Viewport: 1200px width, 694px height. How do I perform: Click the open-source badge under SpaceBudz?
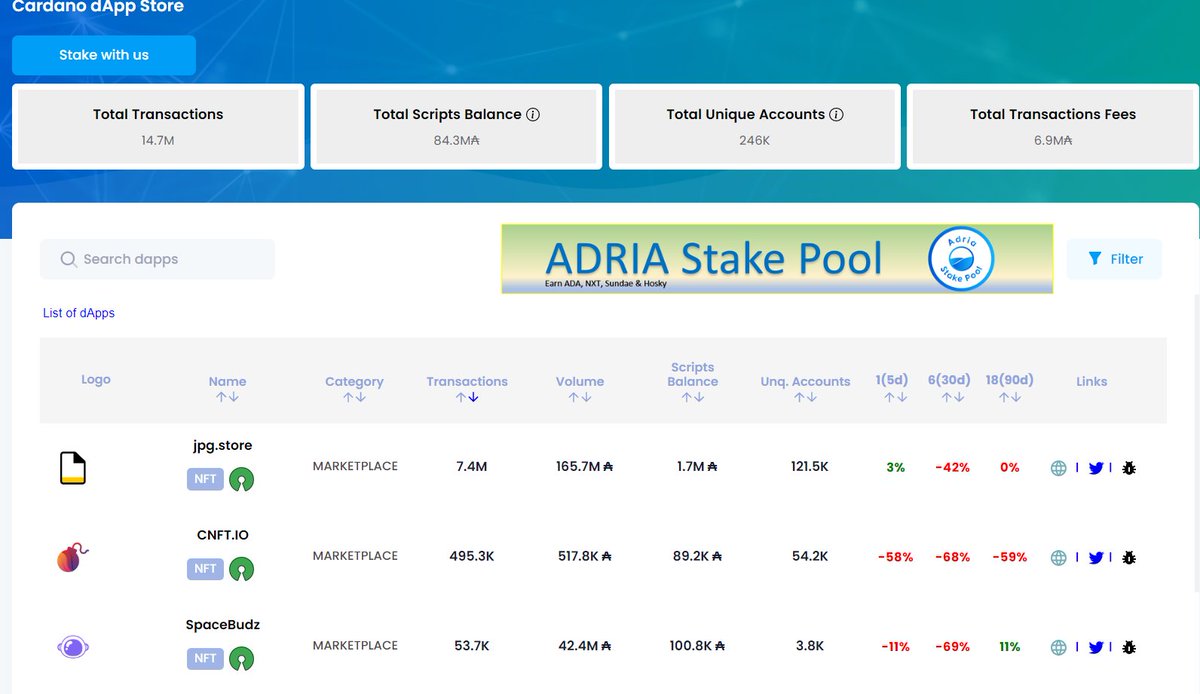[241, 659]
